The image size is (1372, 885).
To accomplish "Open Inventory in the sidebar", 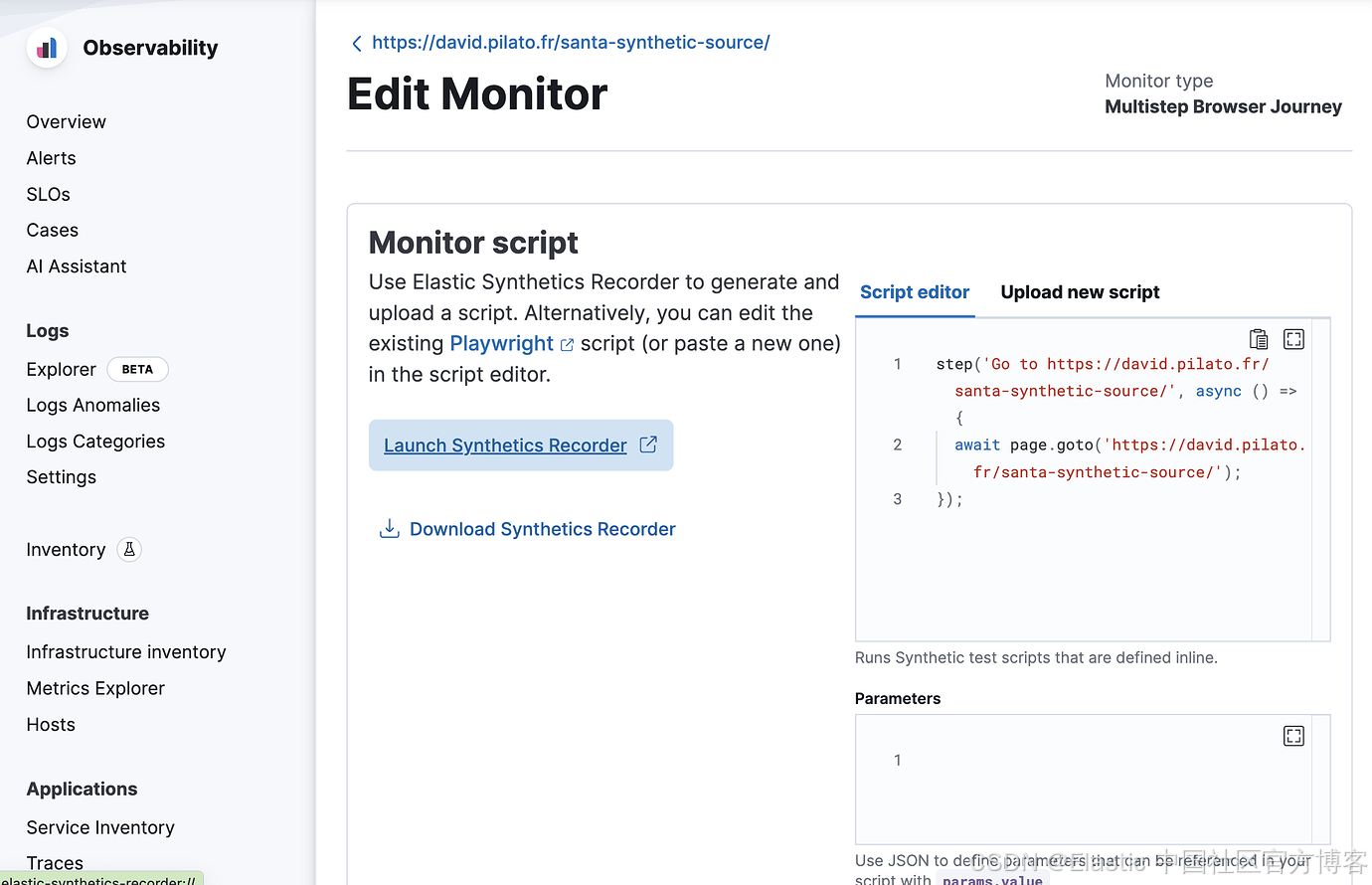I will [66, 550].
